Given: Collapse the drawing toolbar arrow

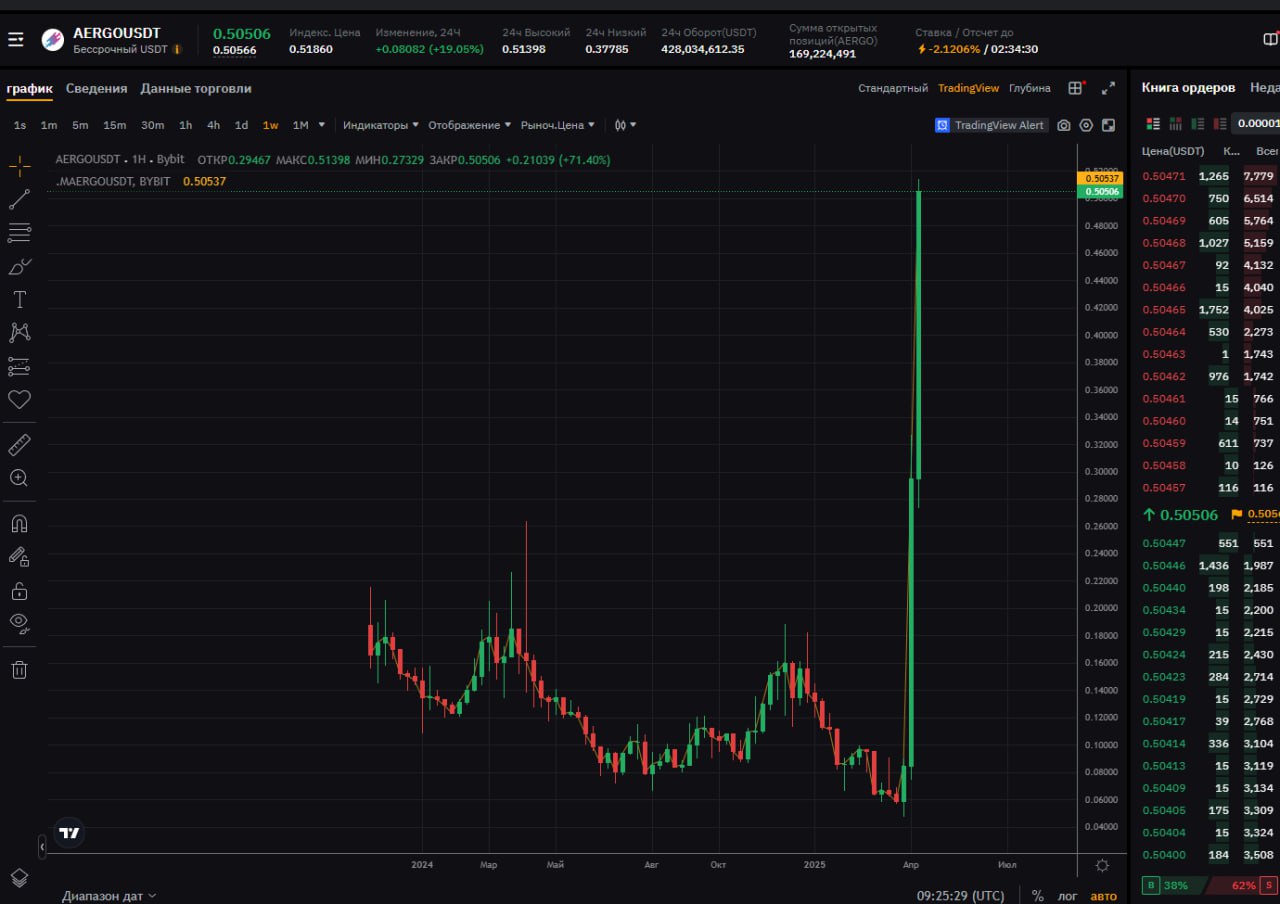Looking at the screenshot, I should pyautogui.click(x=42, y=847).
